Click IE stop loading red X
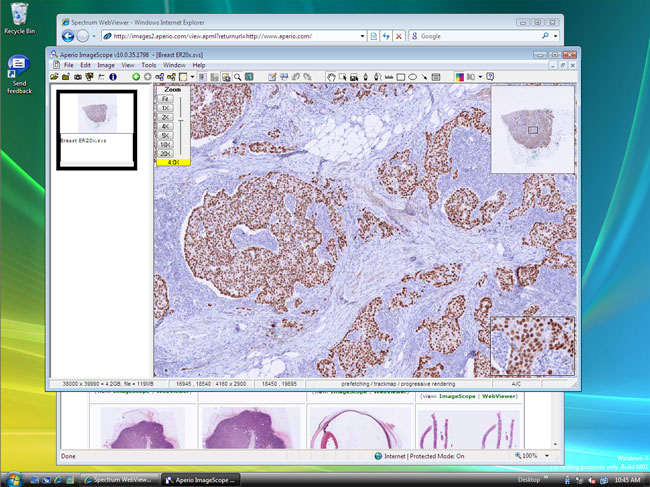This screenshot has height=487, width=650. click(x=399, y=36)
